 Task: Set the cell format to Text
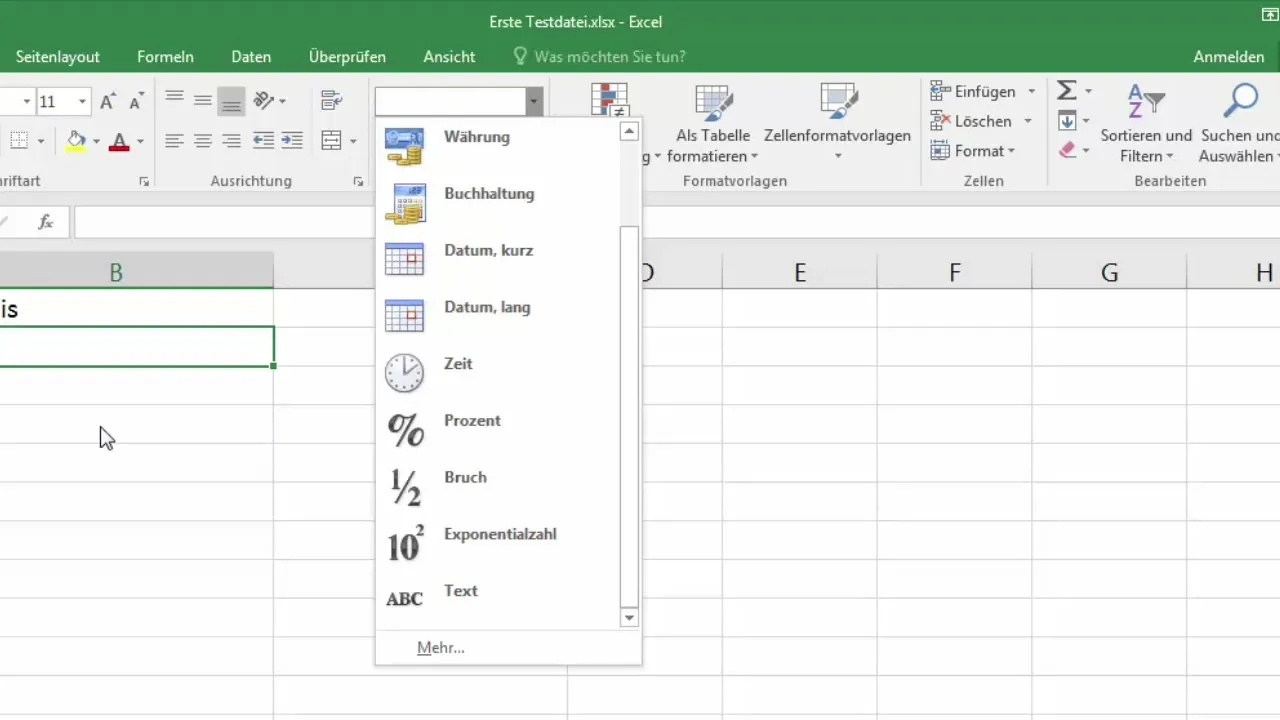click(498, 599)
